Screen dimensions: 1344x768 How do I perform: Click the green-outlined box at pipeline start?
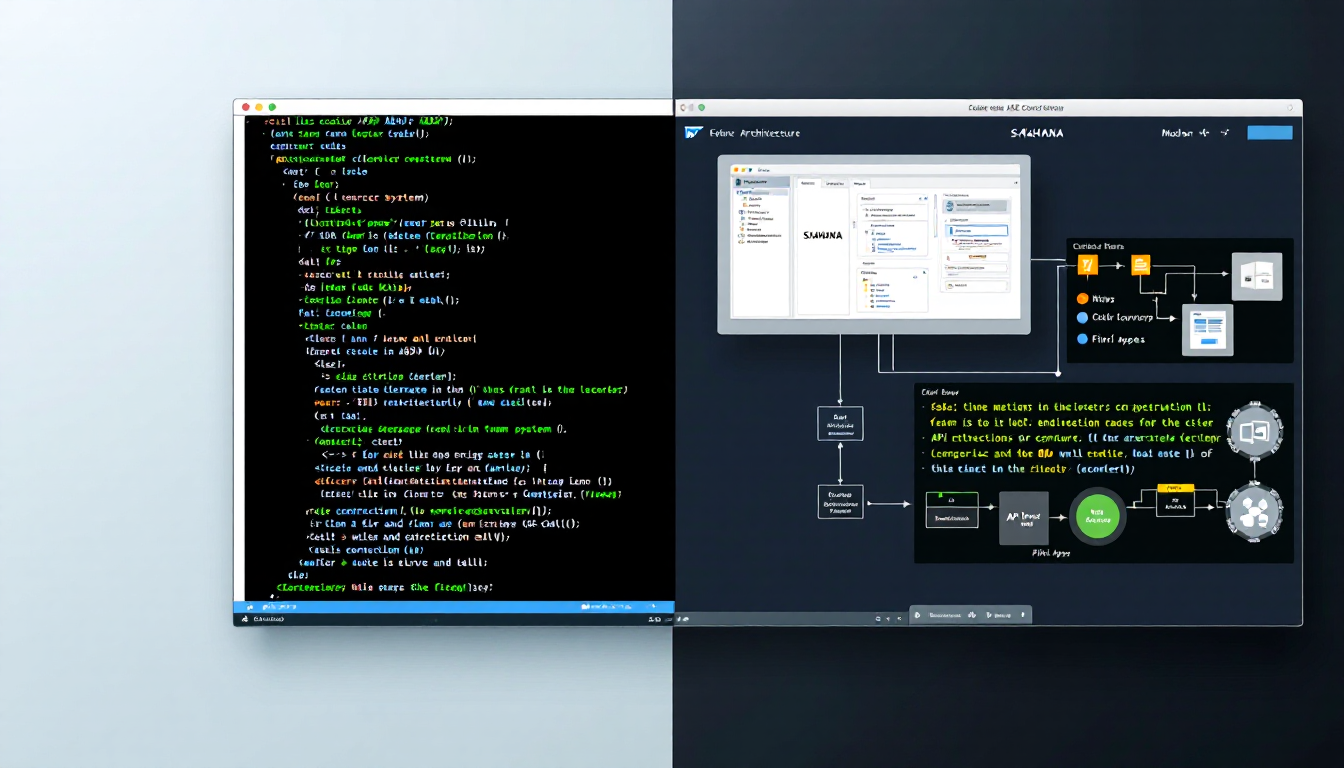pos(954,509)
